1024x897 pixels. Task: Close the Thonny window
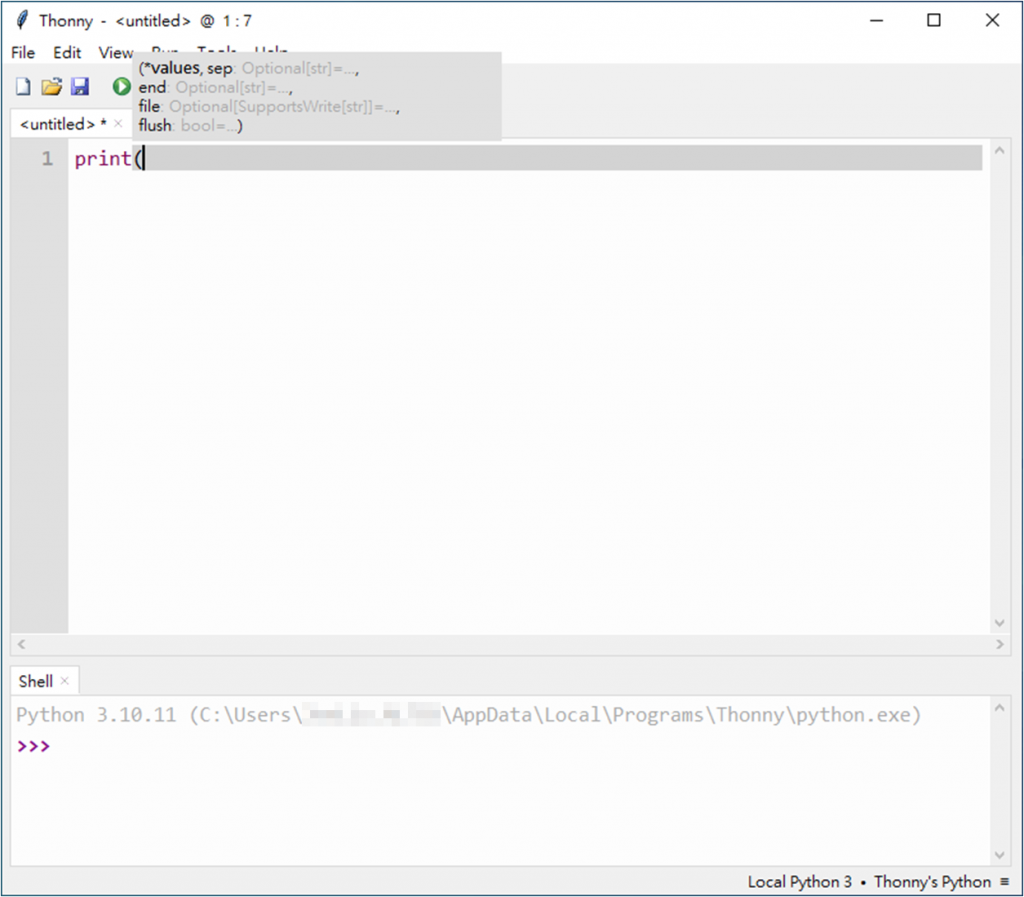click(x=992, y=20)
